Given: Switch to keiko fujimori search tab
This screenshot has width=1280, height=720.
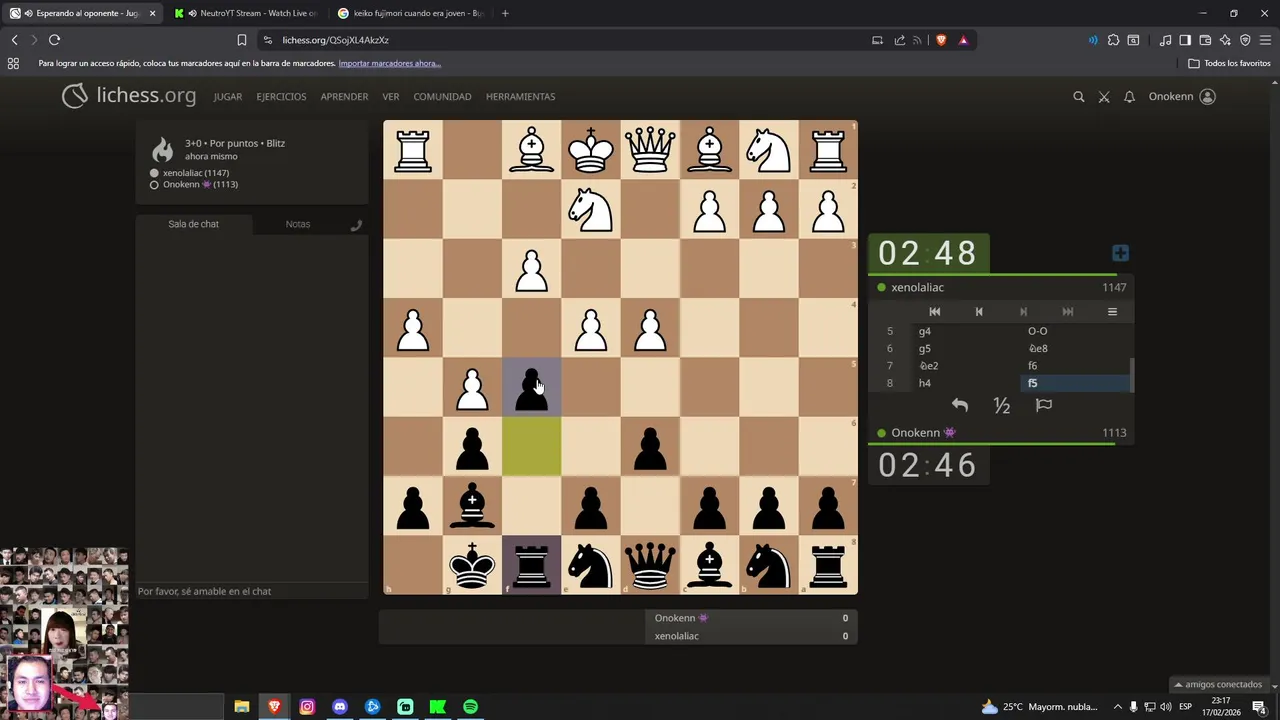Looking at the screenshot, I should click(410, 13).
